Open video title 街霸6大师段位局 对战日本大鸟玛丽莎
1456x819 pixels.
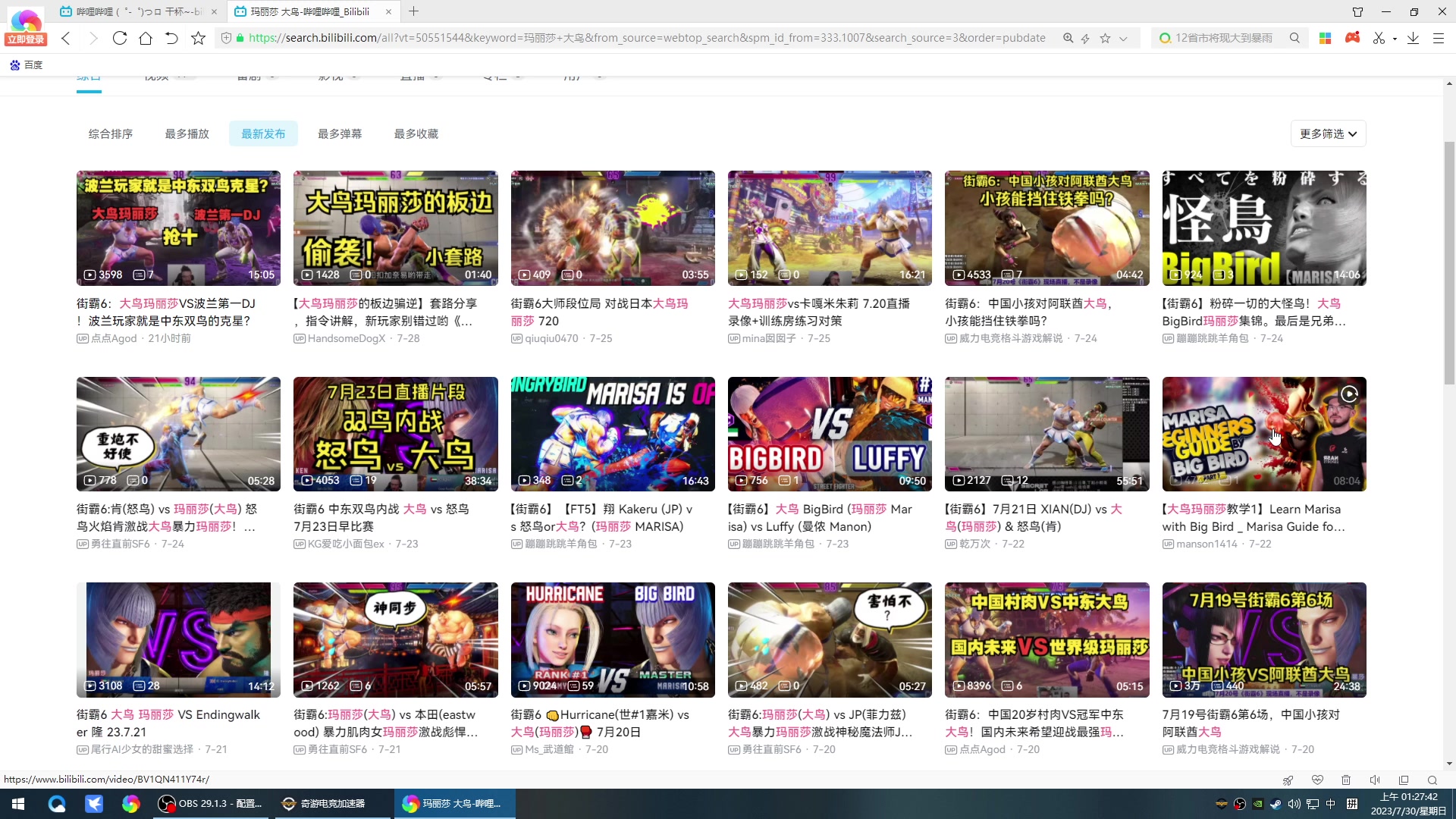tap(599, 312)
